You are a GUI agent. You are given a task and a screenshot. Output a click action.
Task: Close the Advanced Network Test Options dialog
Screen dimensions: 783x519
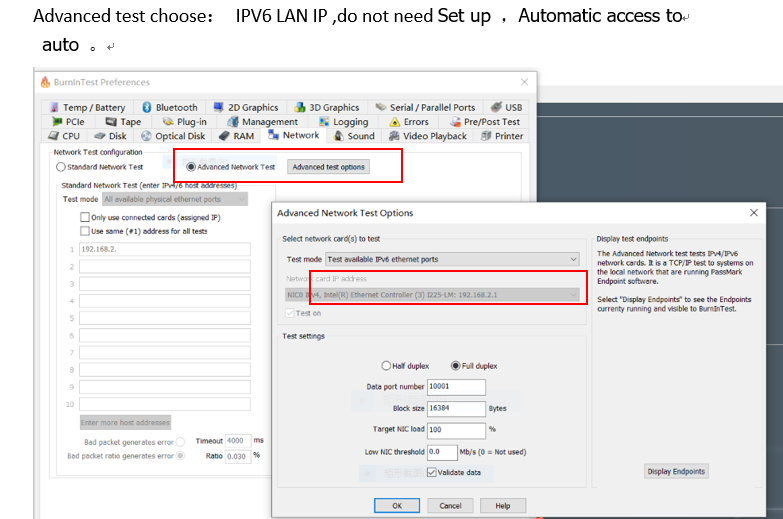pos(754,213)
